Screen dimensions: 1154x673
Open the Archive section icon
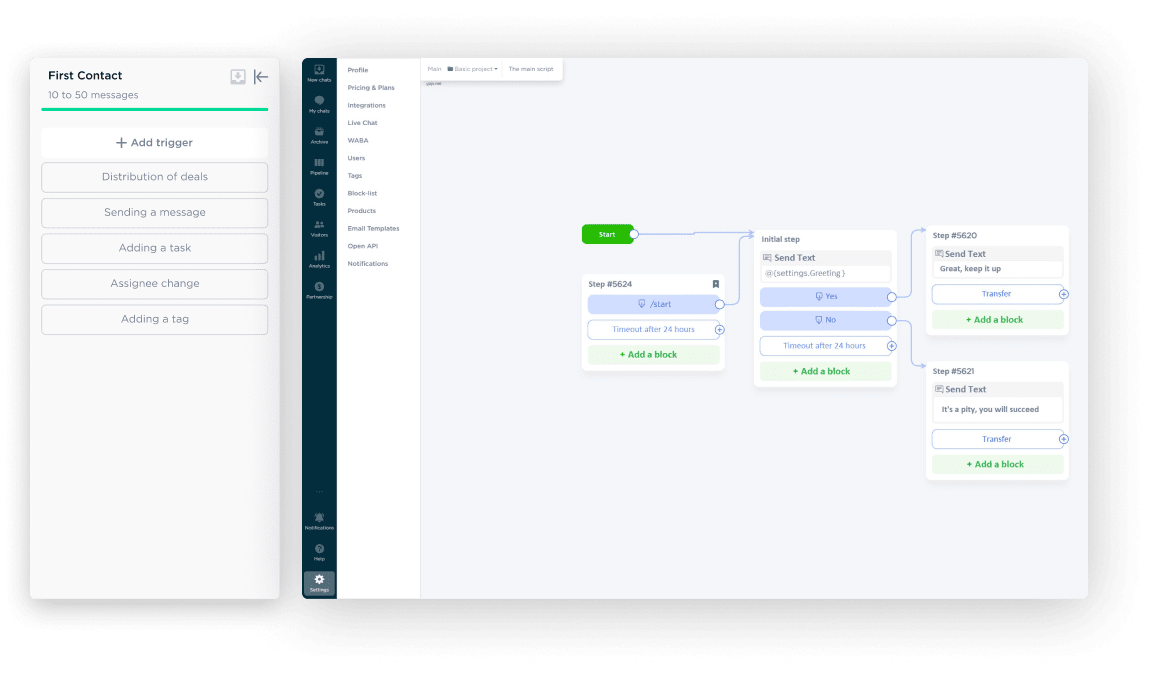(x=319, y=133)
